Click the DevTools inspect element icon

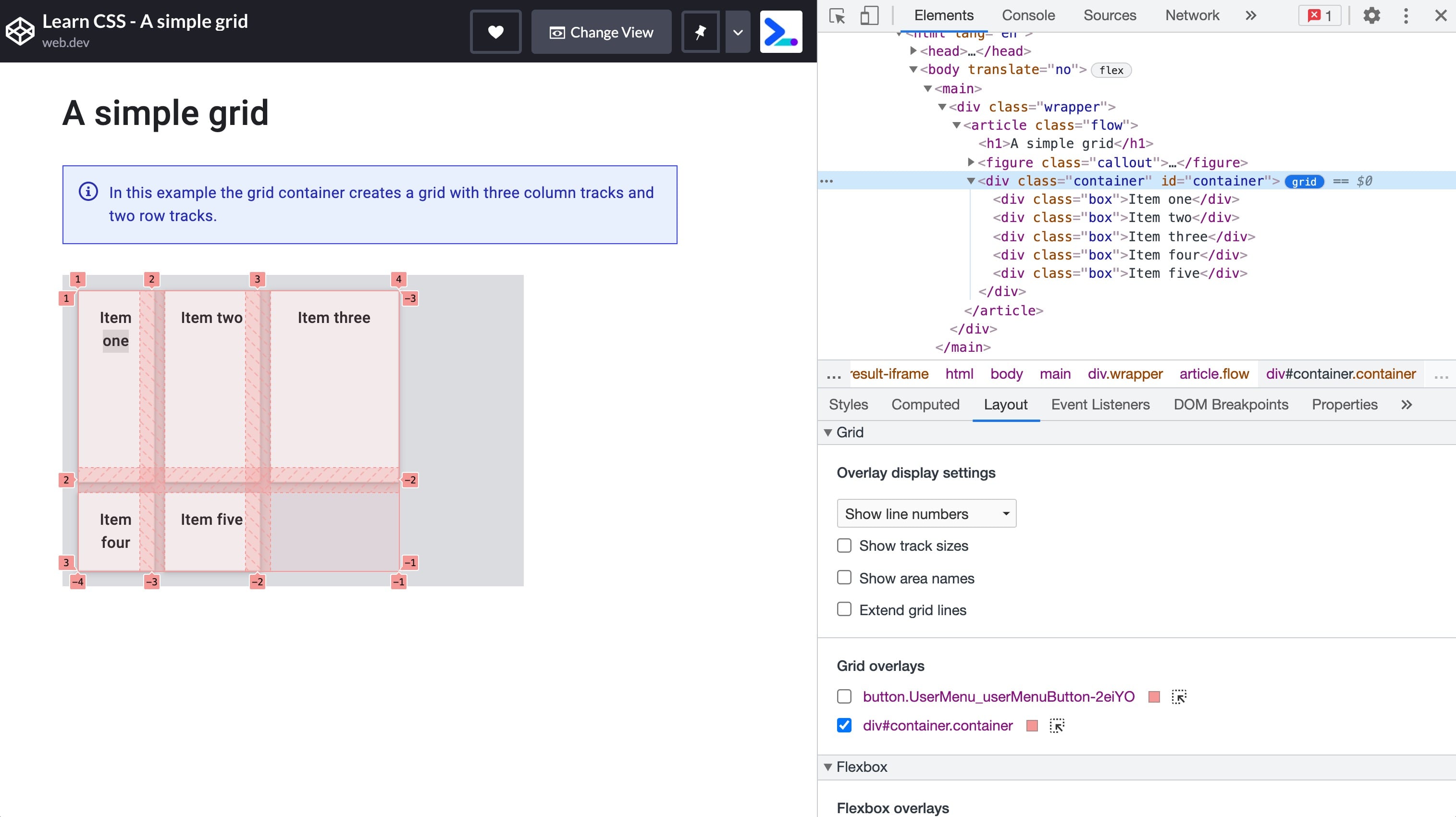[838, 15]
